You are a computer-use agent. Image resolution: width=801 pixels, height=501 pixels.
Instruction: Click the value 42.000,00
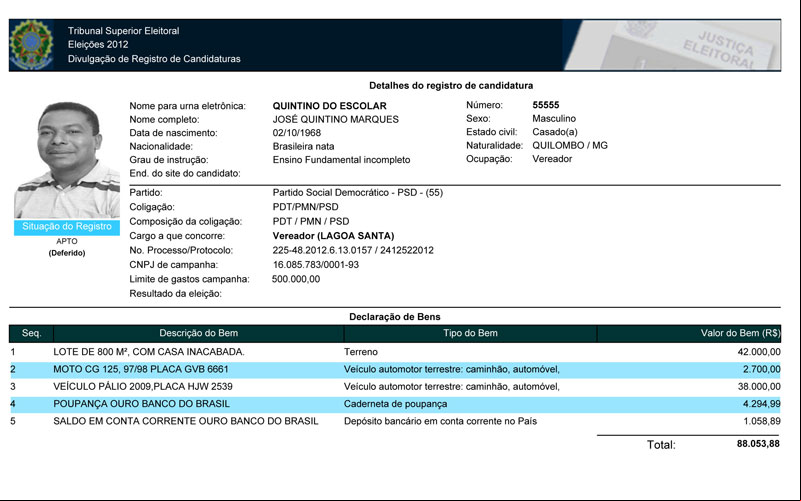coord(759,352)
